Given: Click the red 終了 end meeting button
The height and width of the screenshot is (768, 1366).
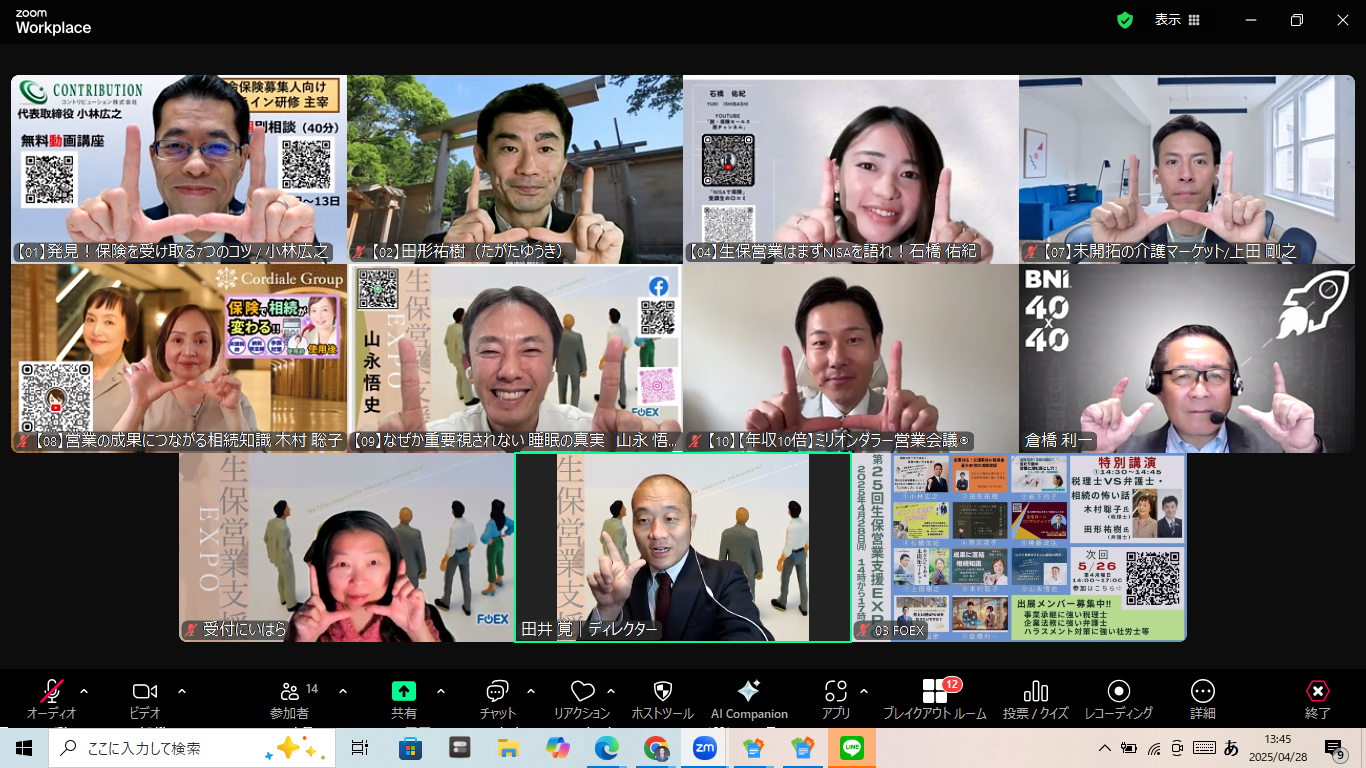Looking at the screenshot, I should (x=1318, y=692).
